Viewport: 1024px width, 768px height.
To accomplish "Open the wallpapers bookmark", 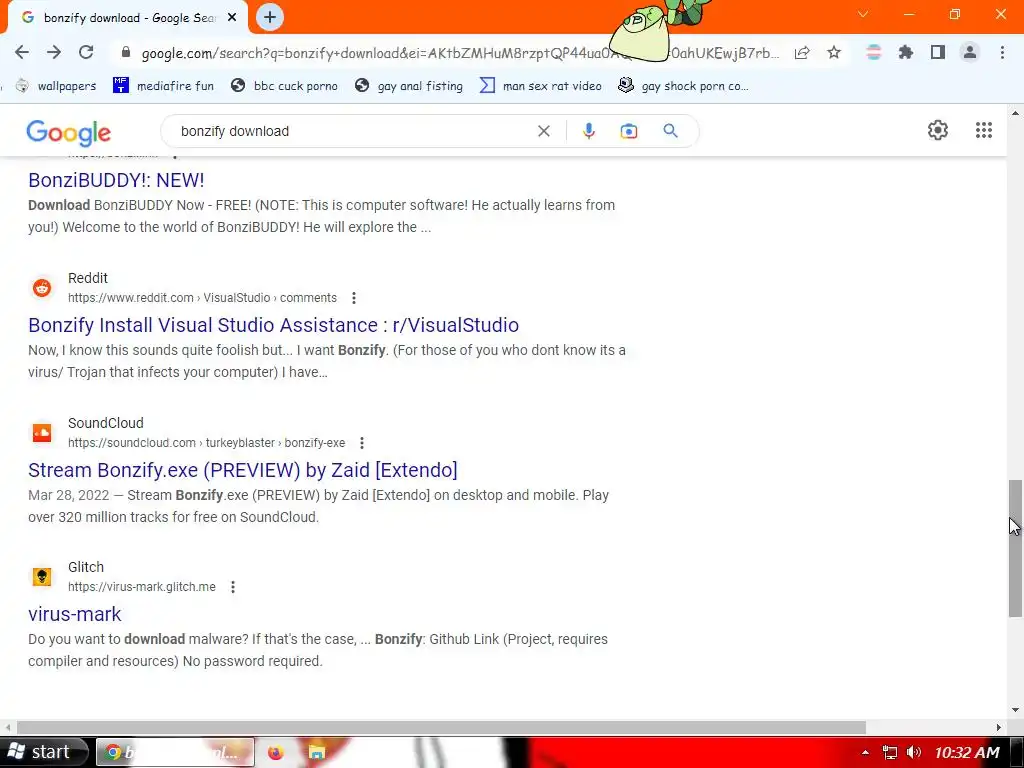I will pos(56,86).
